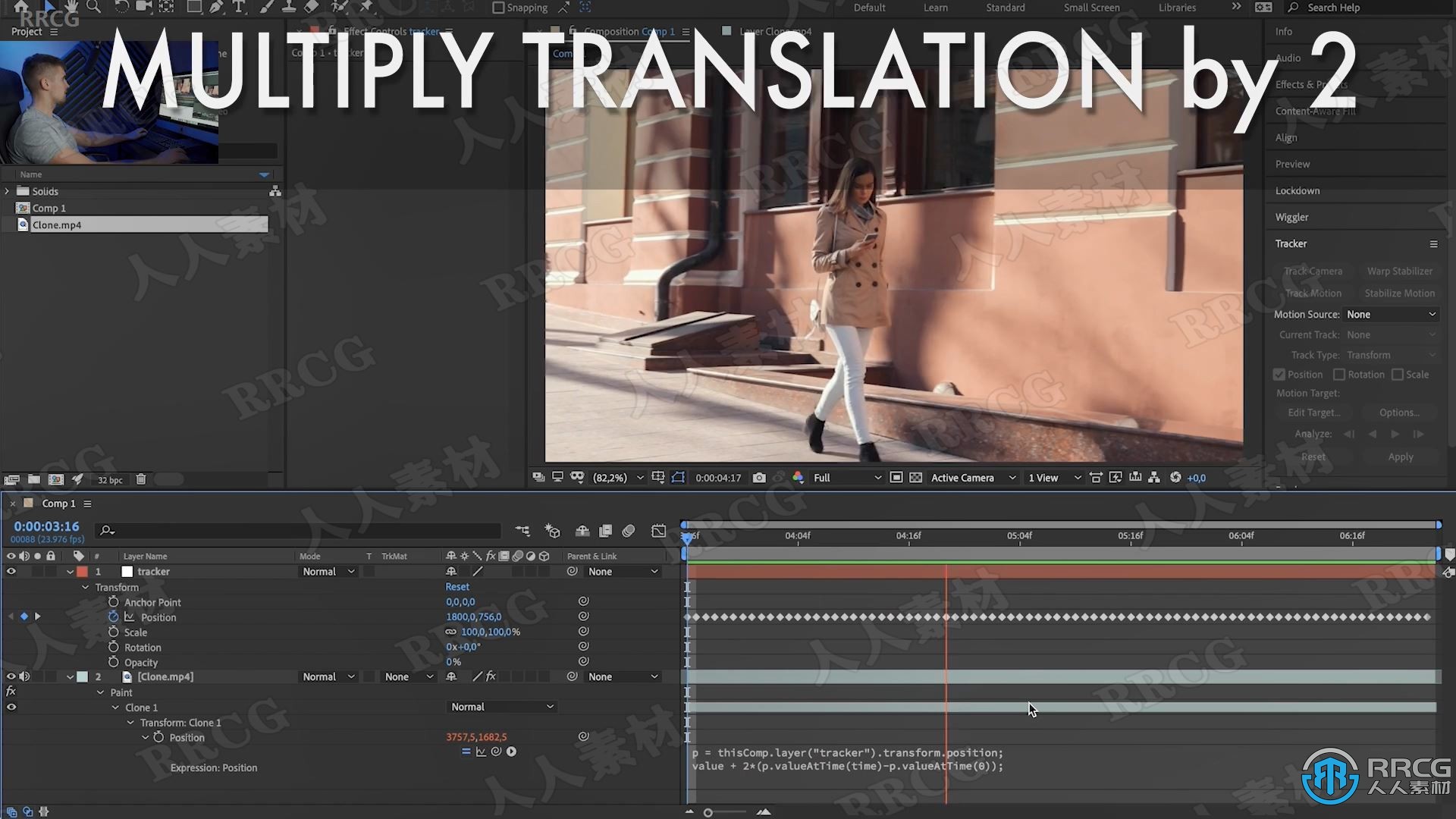Hide shy layers using timeline icon
Screen dimensions: 1456x819
tap(582, 531)
